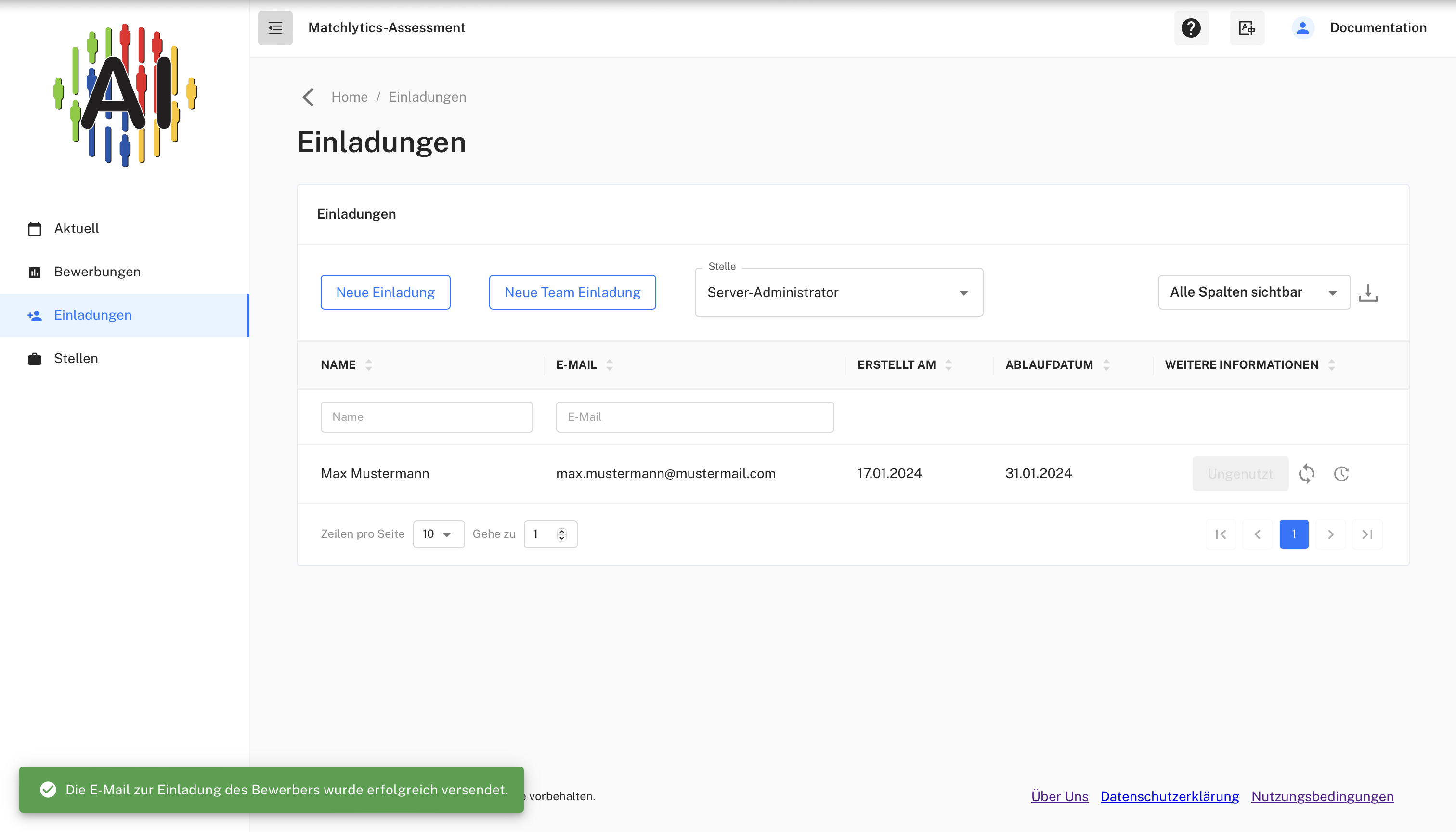Select page 1 in pagination
This screenshot has width=1456, height=832.
[1294, 534]
